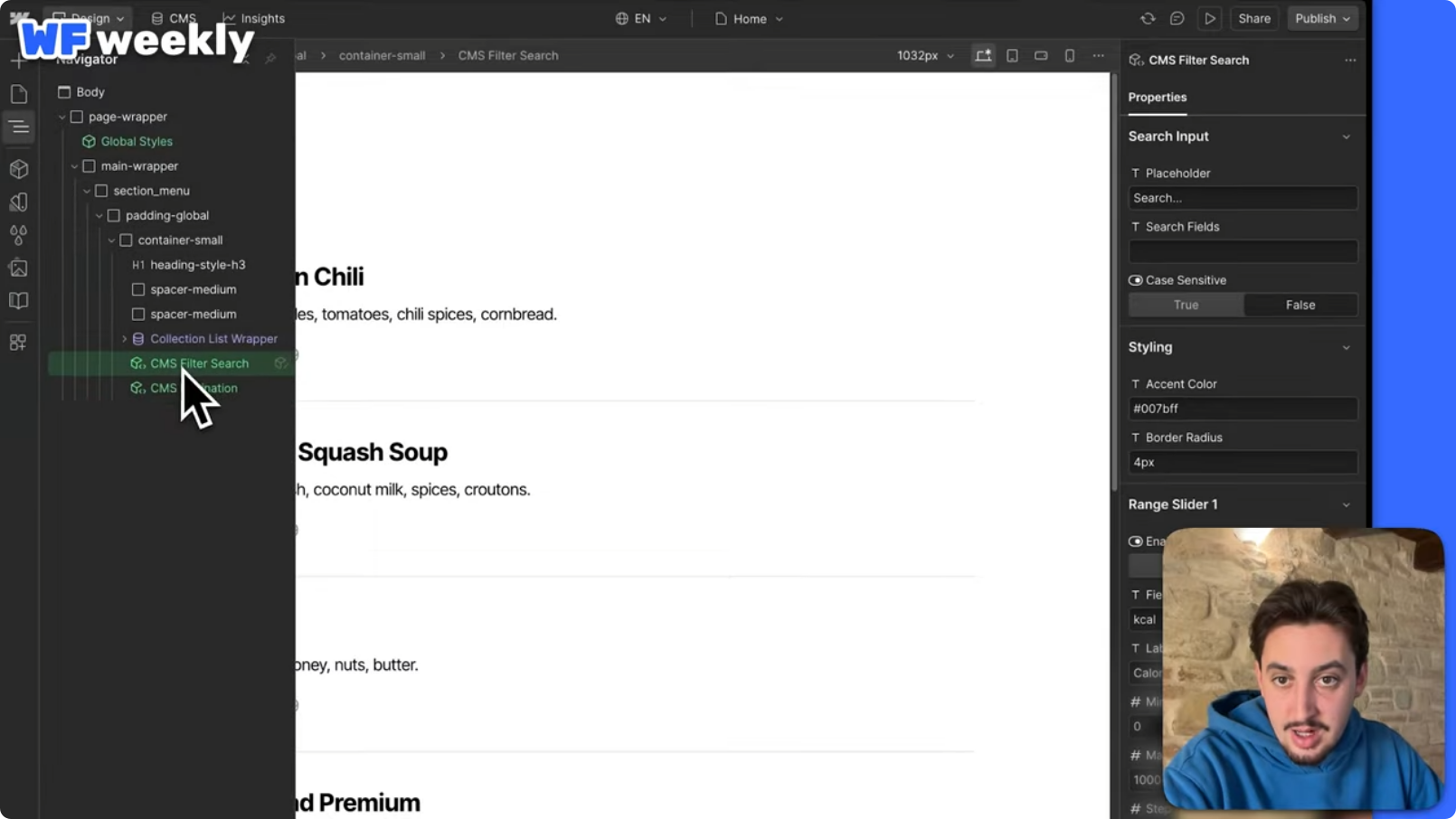Collapse the Range Slider 1 section
Screen dimensions: 1456x819
tap(1346, 504)
